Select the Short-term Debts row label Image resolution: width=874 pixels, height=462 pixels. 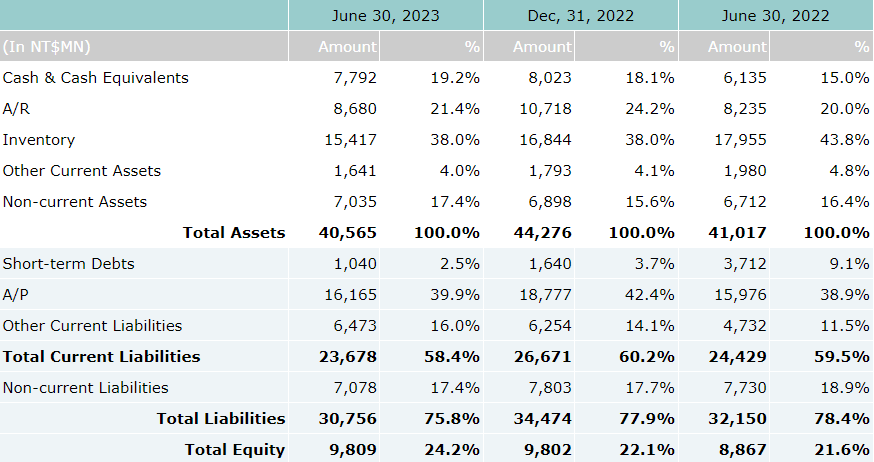69,264
